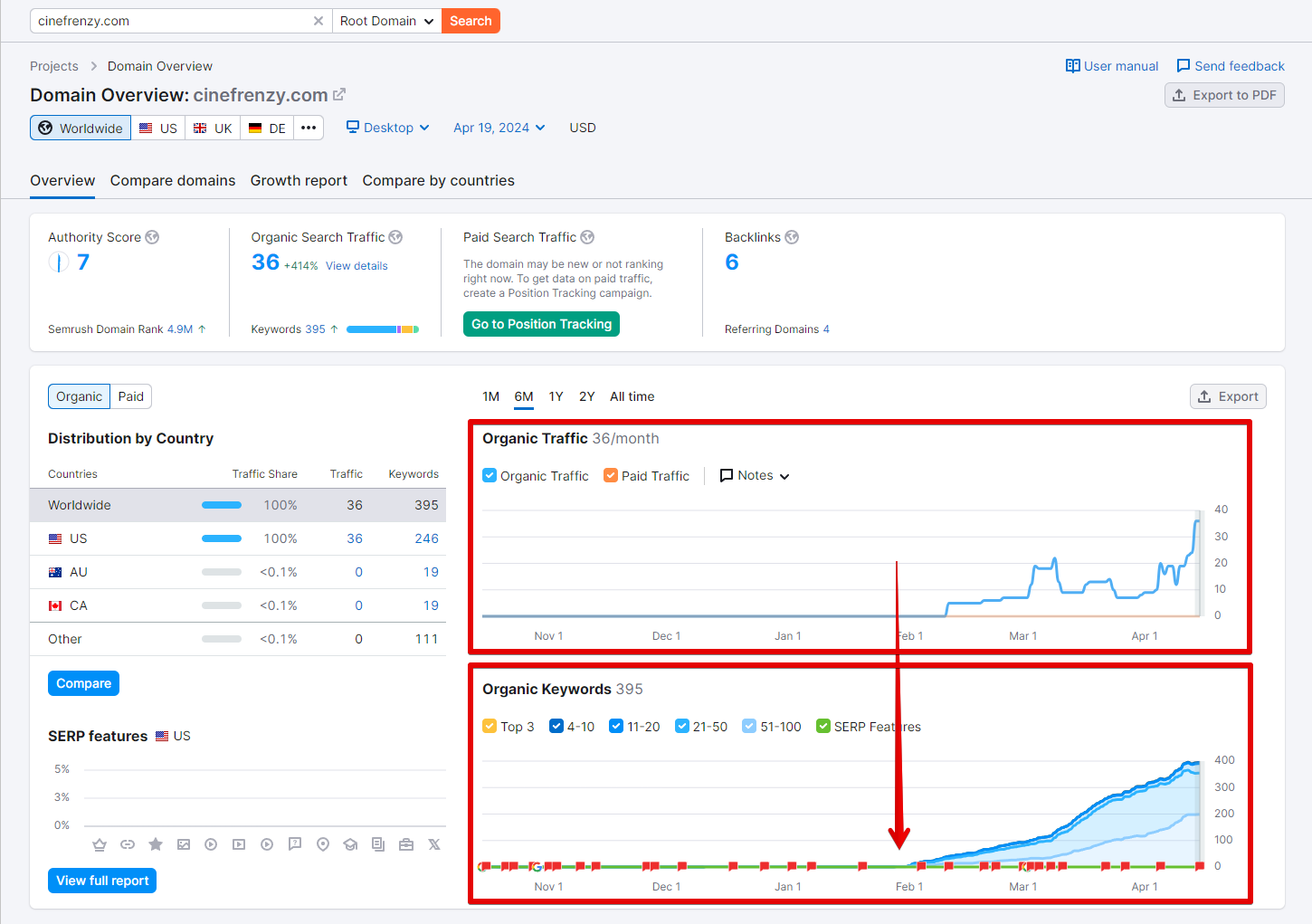
Task: Click the Authority Score gauge icon
Action: pyautogui.click(x=58, y=262)
